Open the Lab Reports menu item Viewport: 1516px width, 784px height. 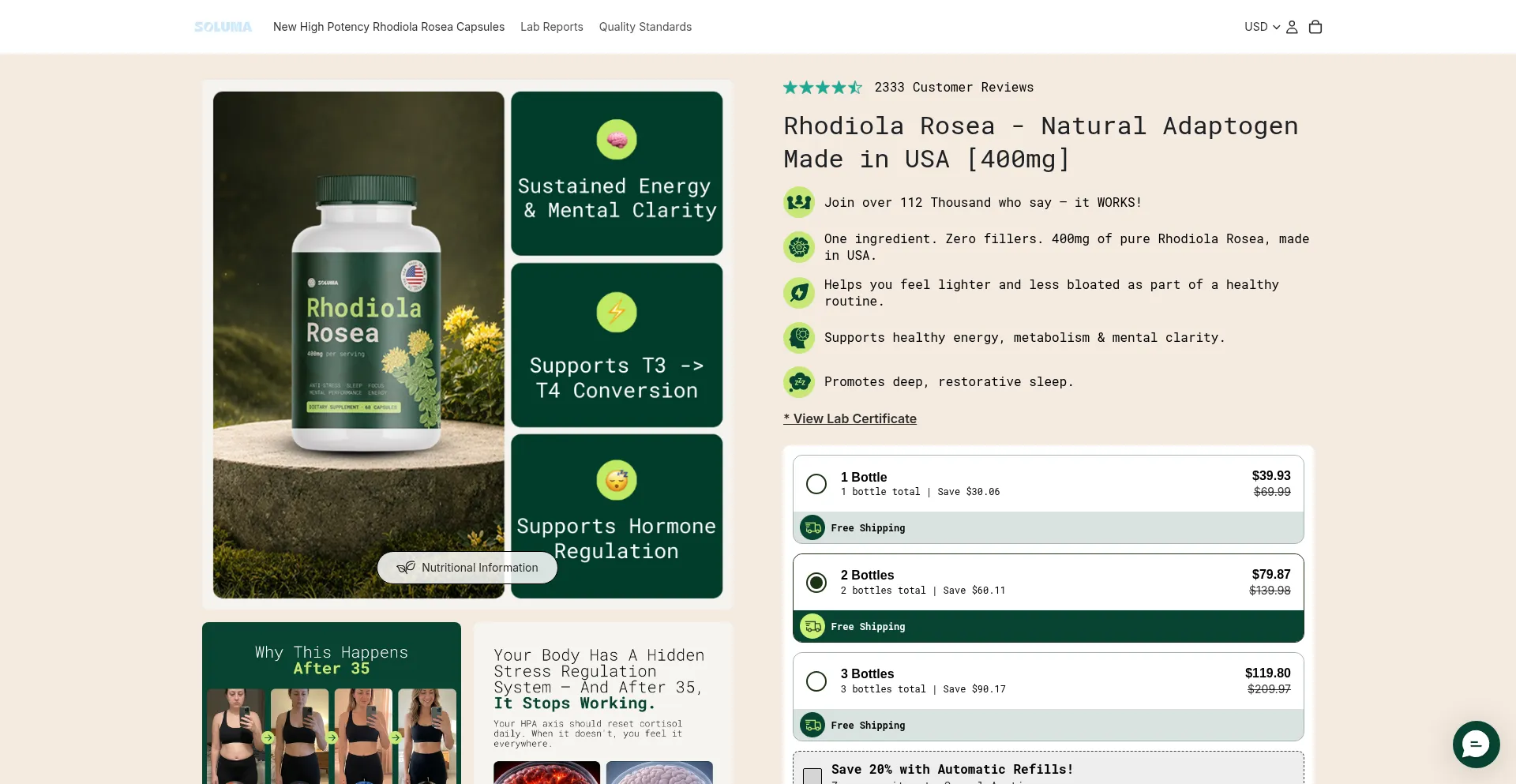tap(552, 27)
